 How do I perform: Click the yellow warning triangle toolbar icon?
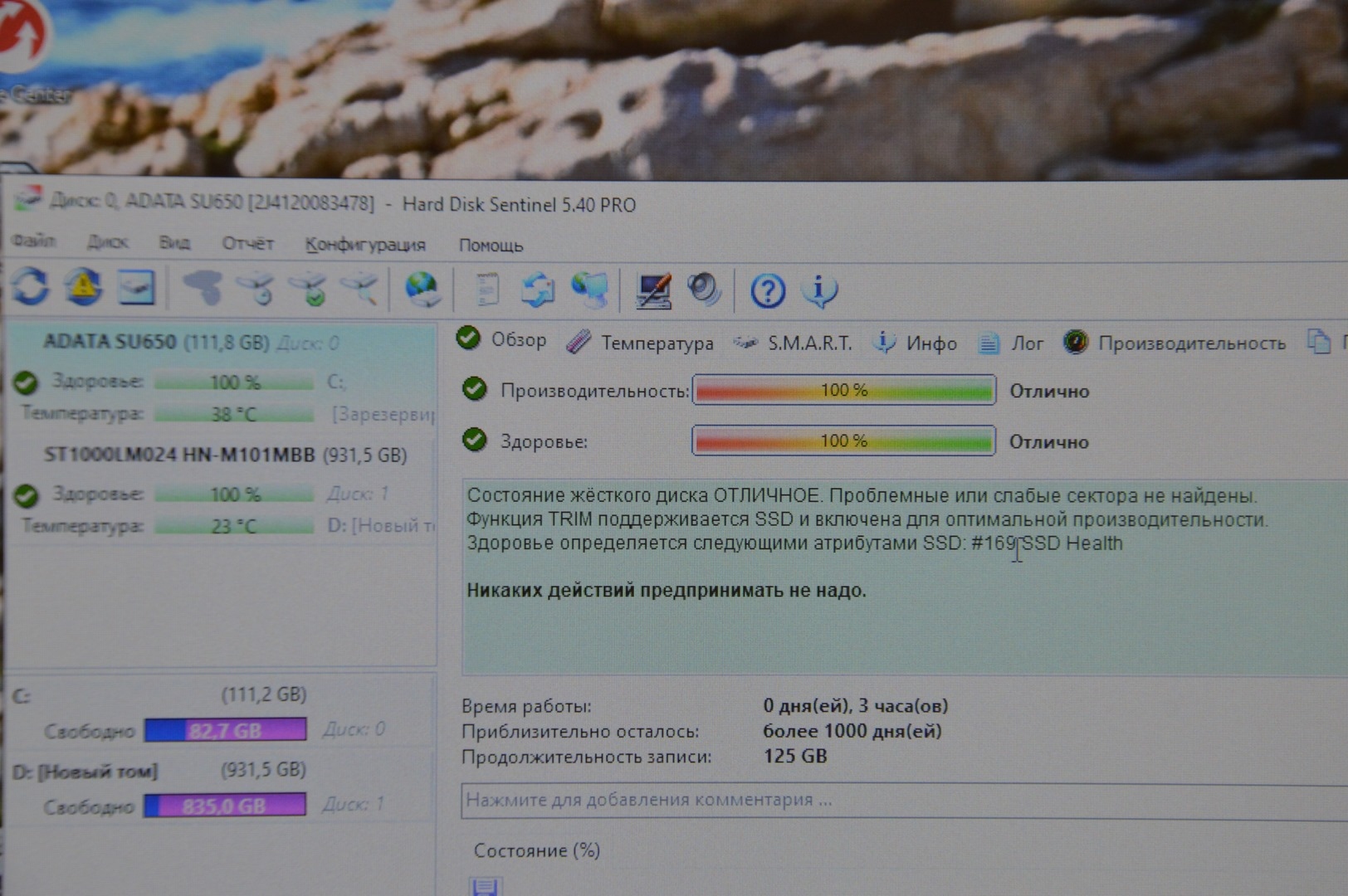pos(83,288)
